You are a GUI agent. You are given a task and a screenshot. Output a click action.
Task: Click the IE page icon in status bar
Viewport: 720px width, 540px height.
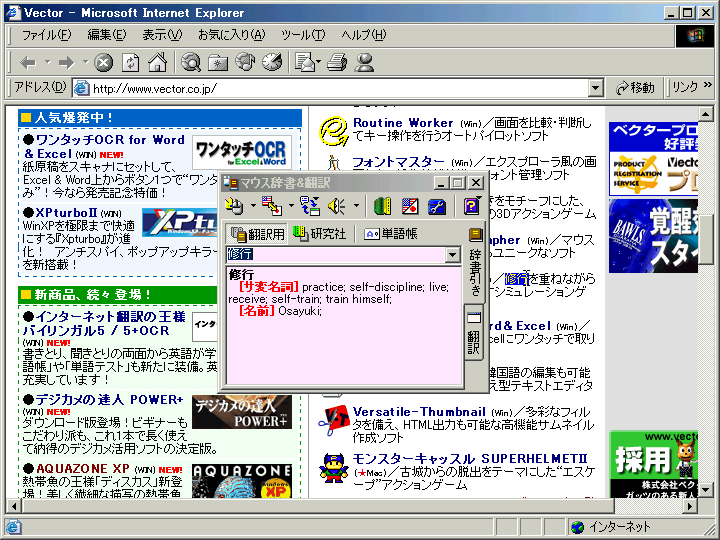coord(13,527)
